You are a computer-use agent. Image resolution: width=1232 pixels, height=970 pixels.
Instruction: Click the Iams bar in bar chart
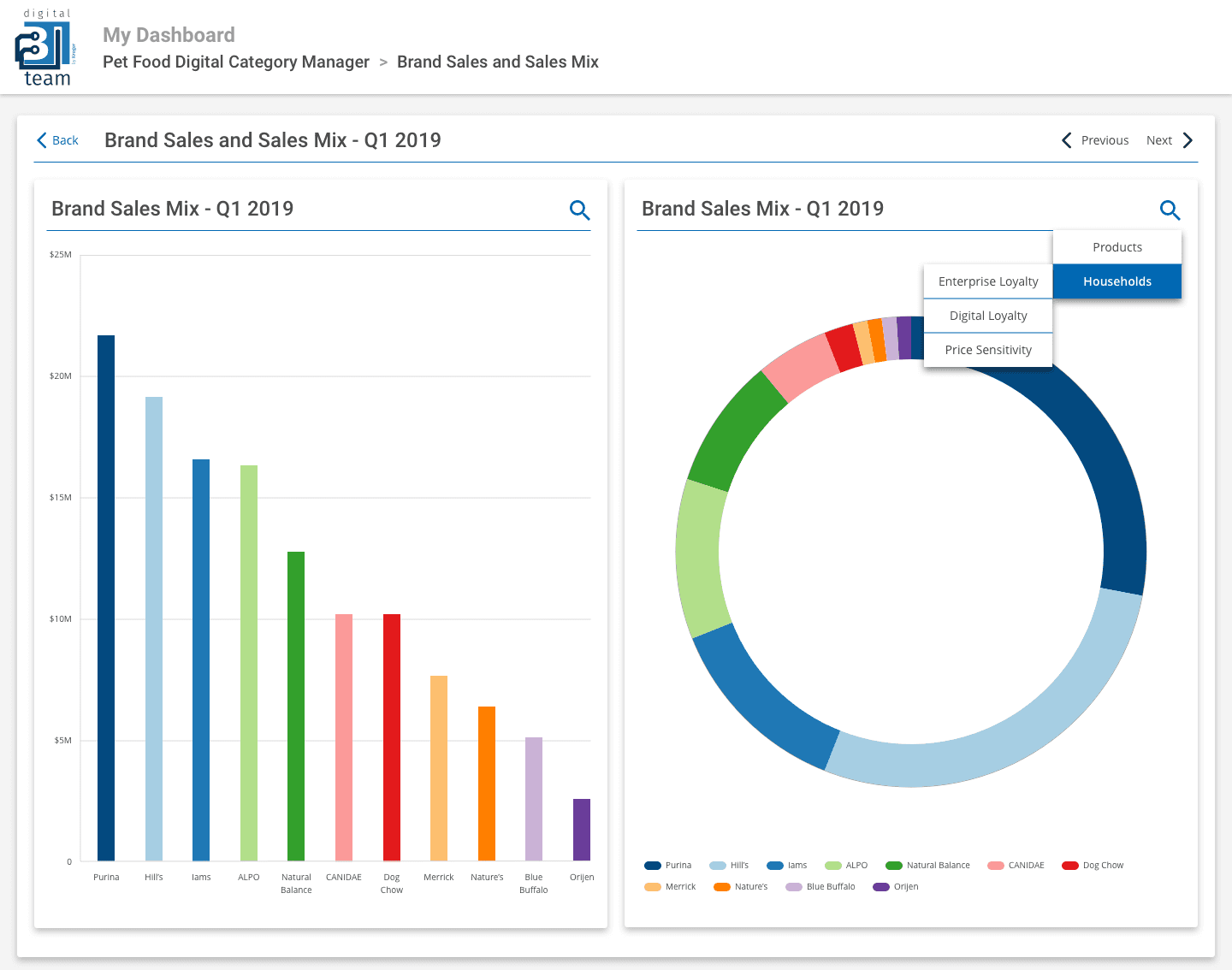tap(201, 659)
